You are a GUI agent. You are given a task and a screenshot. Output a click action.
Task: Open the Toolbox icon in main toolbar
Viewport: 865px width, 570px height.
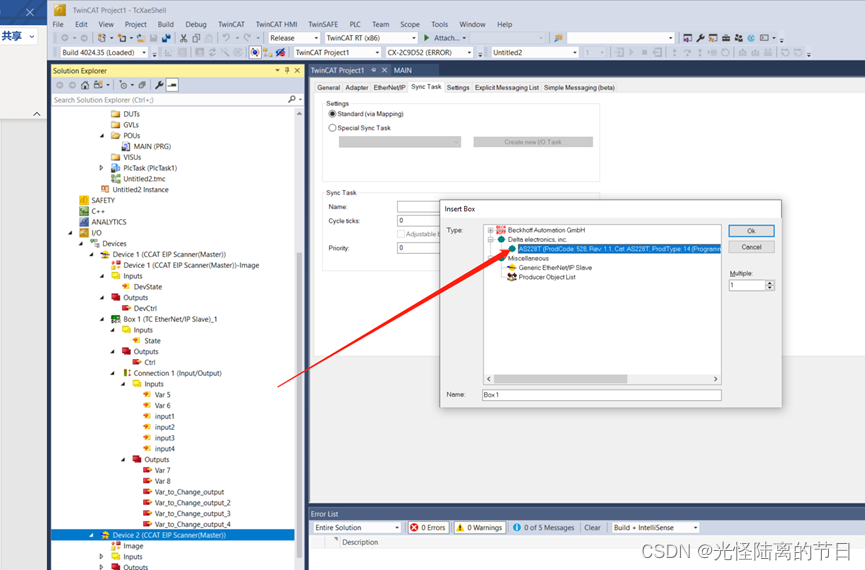point(726,38)
